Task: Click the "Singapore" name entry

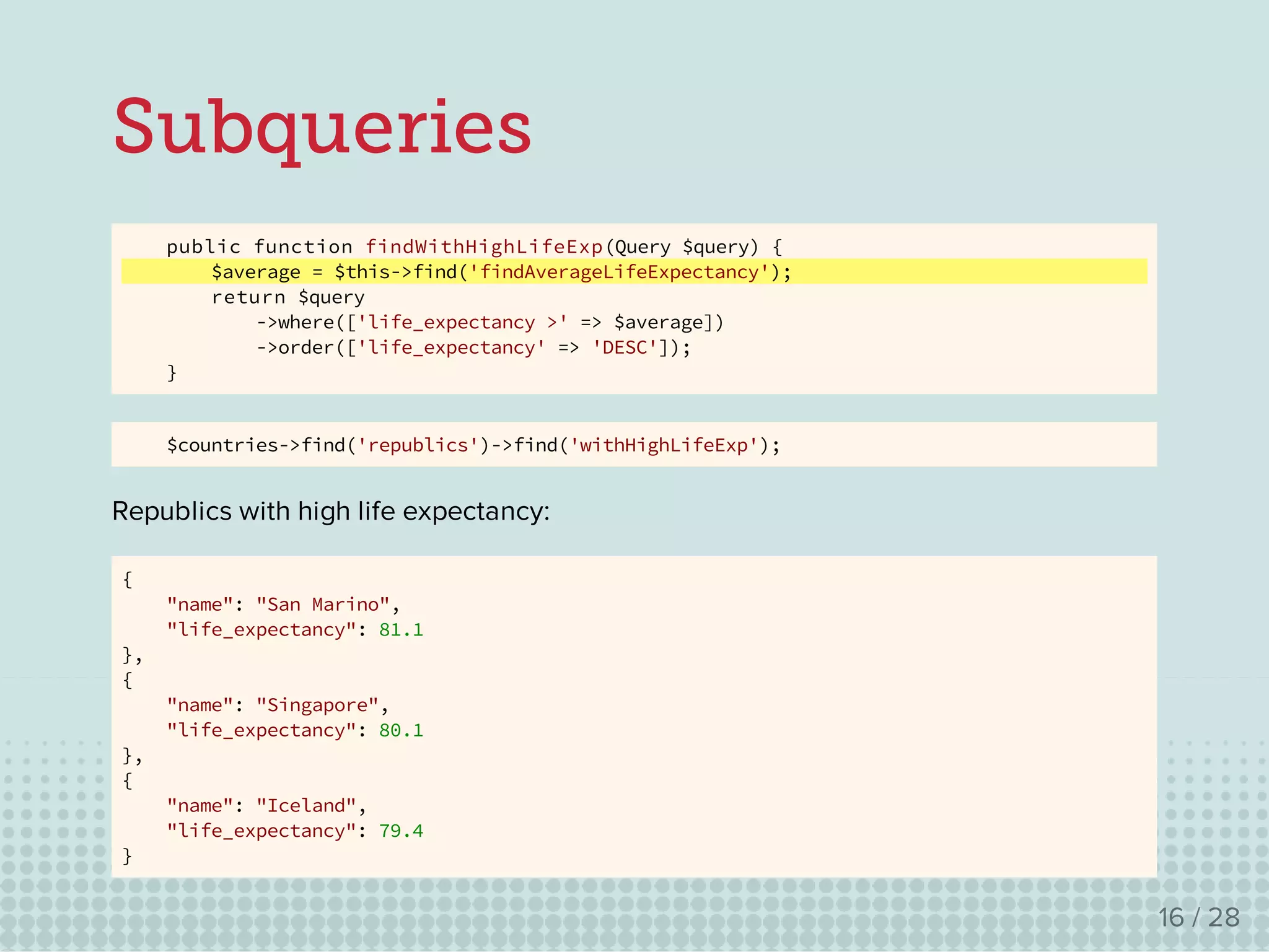Action: click(278, 705)
